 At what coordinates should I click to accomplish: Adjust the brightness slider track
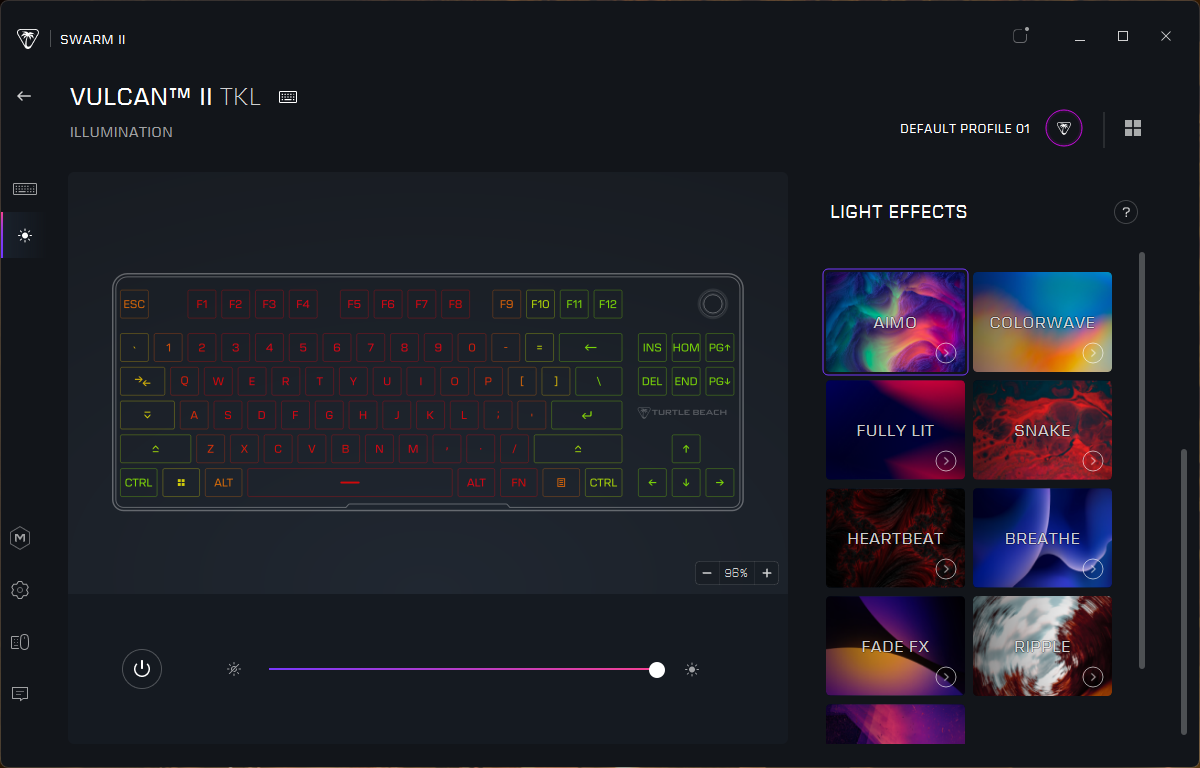click(x=463, y=669)
